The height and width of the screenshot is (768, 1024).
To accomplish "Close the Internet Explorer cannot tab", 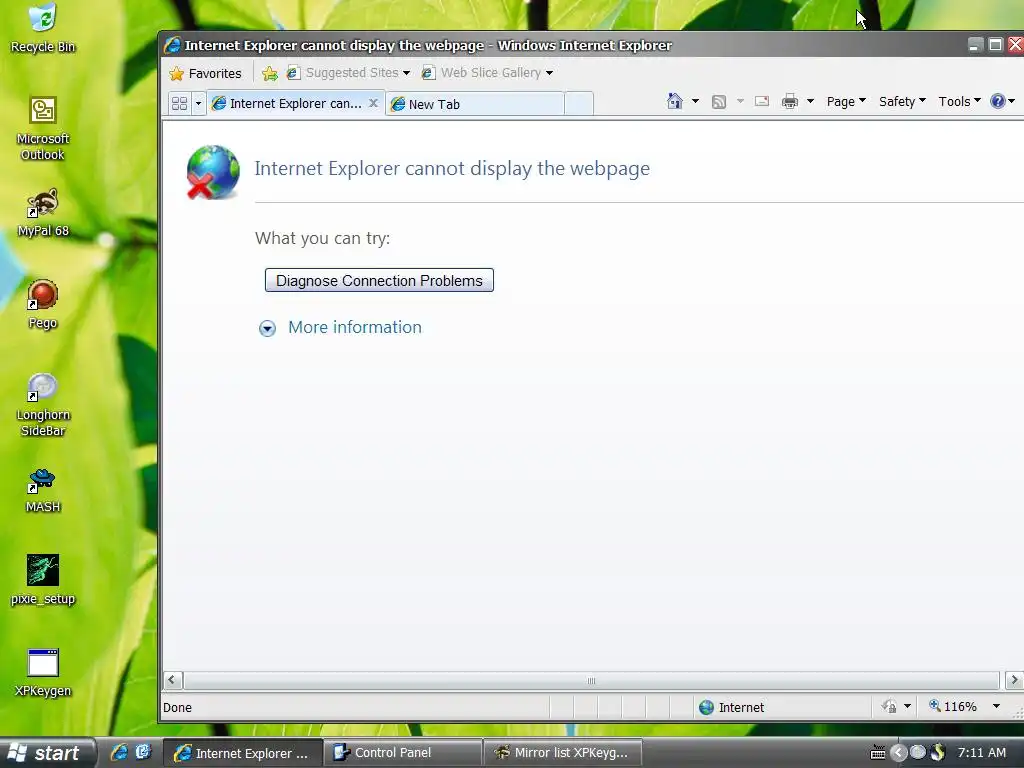I will point(373,103).
